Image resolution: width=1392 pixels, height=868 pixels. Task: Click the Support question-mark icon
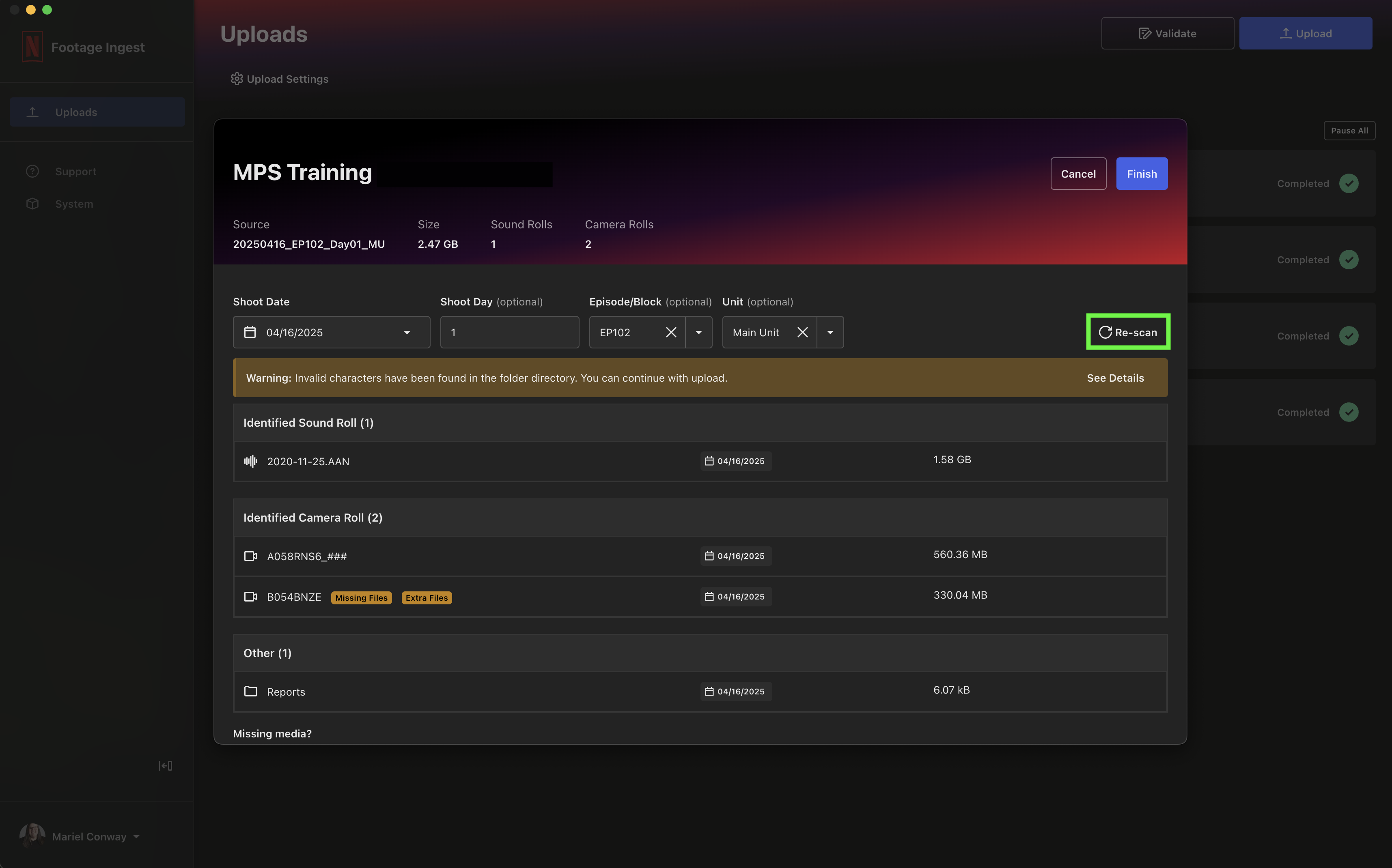(x=32, y=171)
